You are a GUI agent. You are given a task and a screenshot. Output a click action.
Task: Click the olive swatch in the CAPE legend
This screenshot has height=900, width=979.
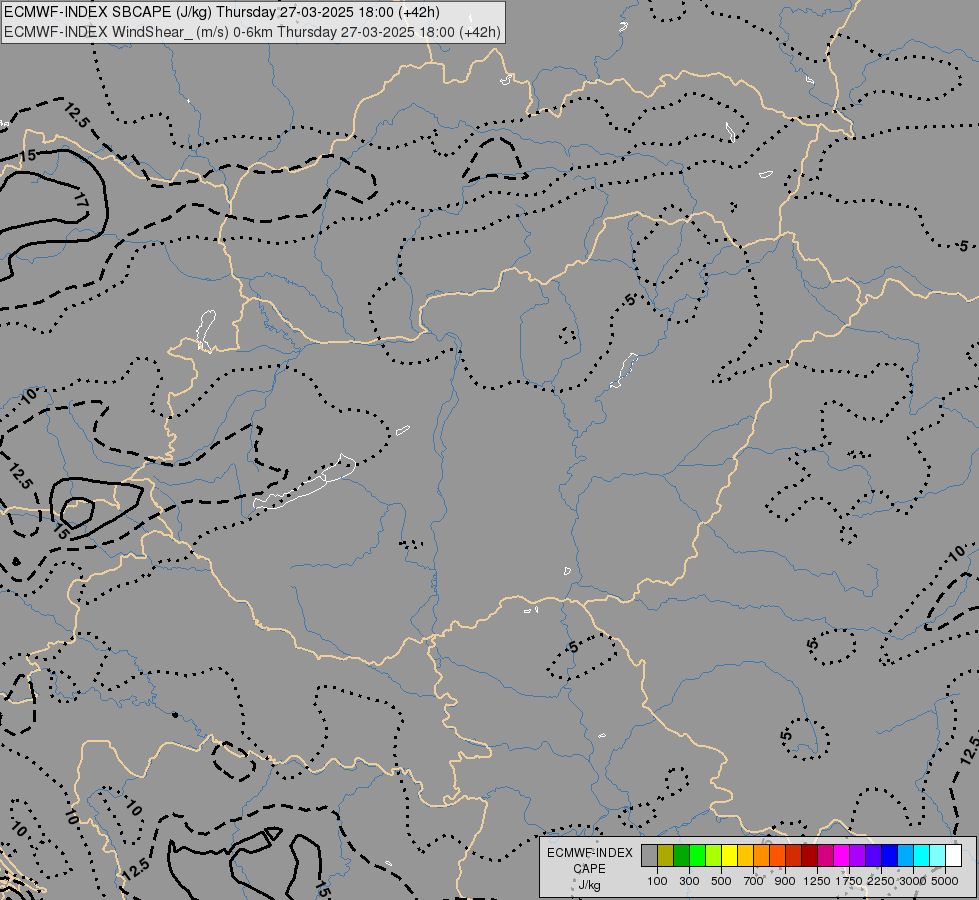click(666, 856)
